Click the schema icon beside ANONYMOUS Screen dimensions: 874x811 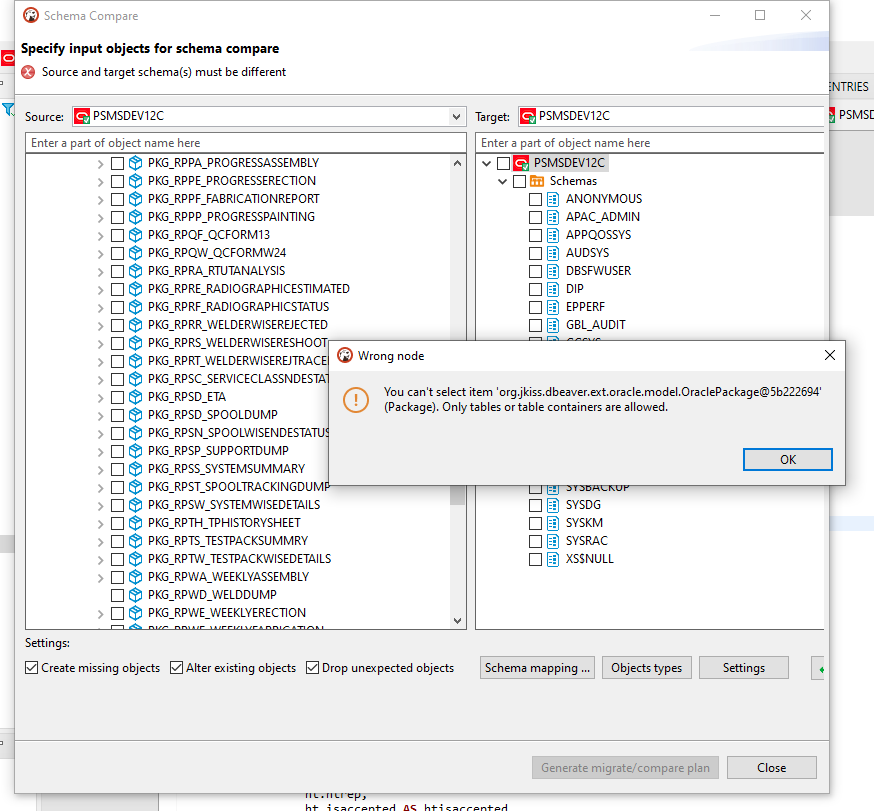(551, 198)
